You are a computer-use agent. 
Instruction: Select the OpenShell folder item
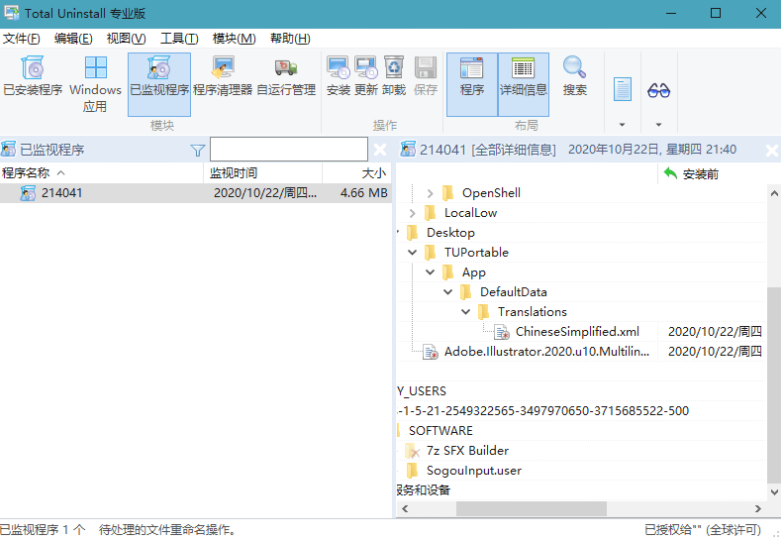(x=491, y=193)
